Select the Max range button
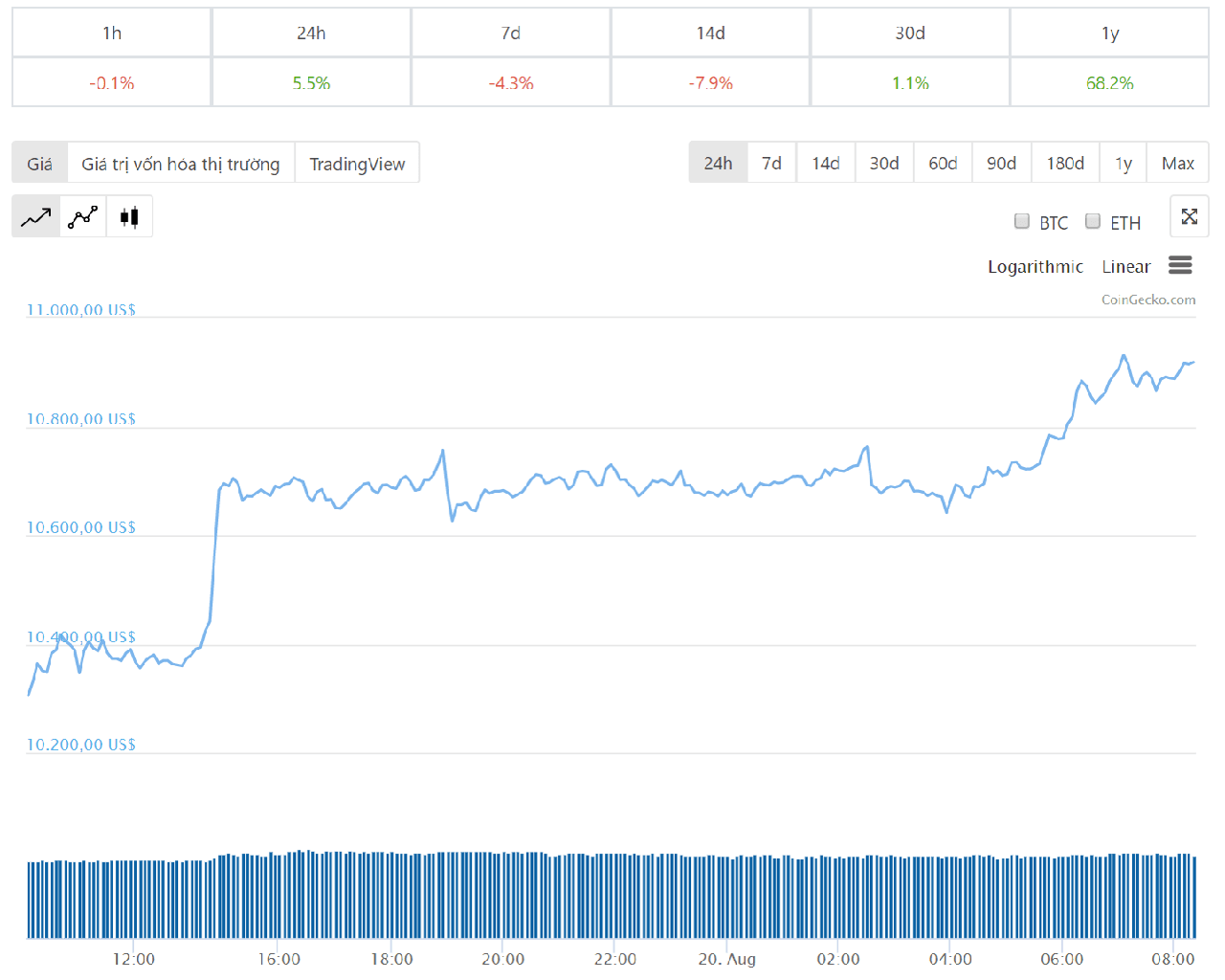Image resolution: width=1225 pixels, height=980 pixels. (x=1178, y=163)
